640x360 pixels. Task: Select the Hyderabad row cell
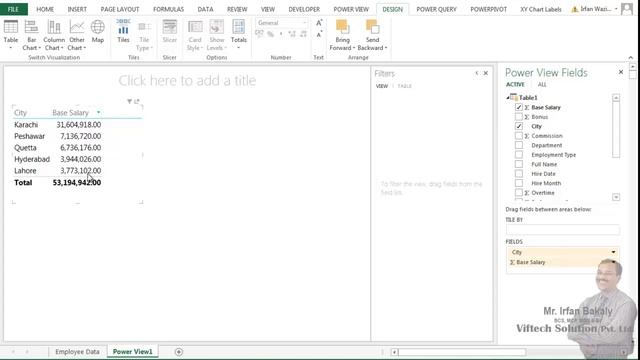pos(32,159)
